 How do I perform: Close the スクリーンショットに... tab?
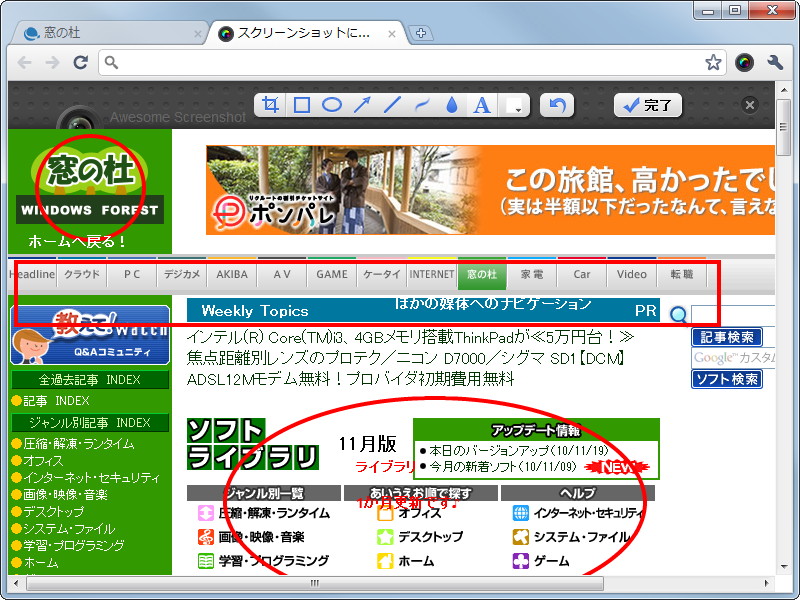point(391,34)
